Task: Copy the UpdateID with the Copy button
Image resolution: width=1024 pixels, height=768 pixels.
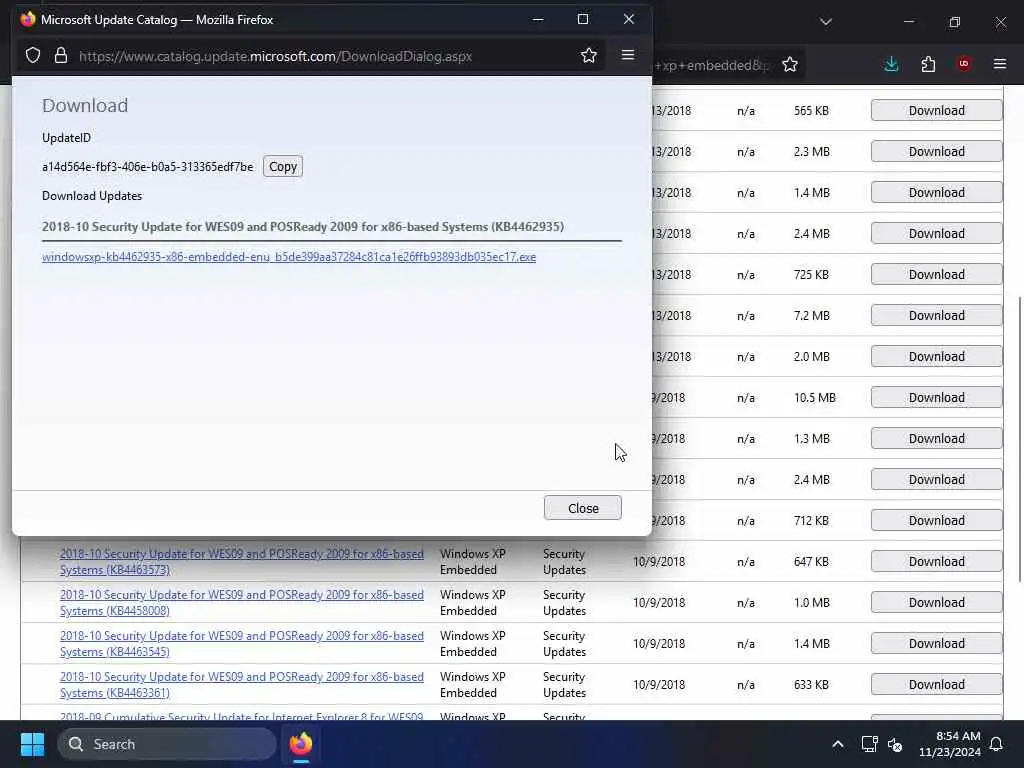Action: tap(283, 167)
